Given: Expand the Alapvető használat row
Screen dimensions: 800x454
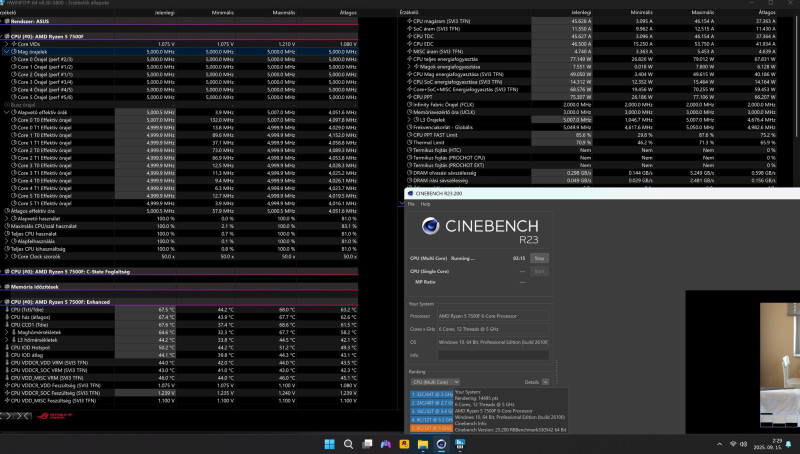Looking at the screenshot, I should (7, 218).
